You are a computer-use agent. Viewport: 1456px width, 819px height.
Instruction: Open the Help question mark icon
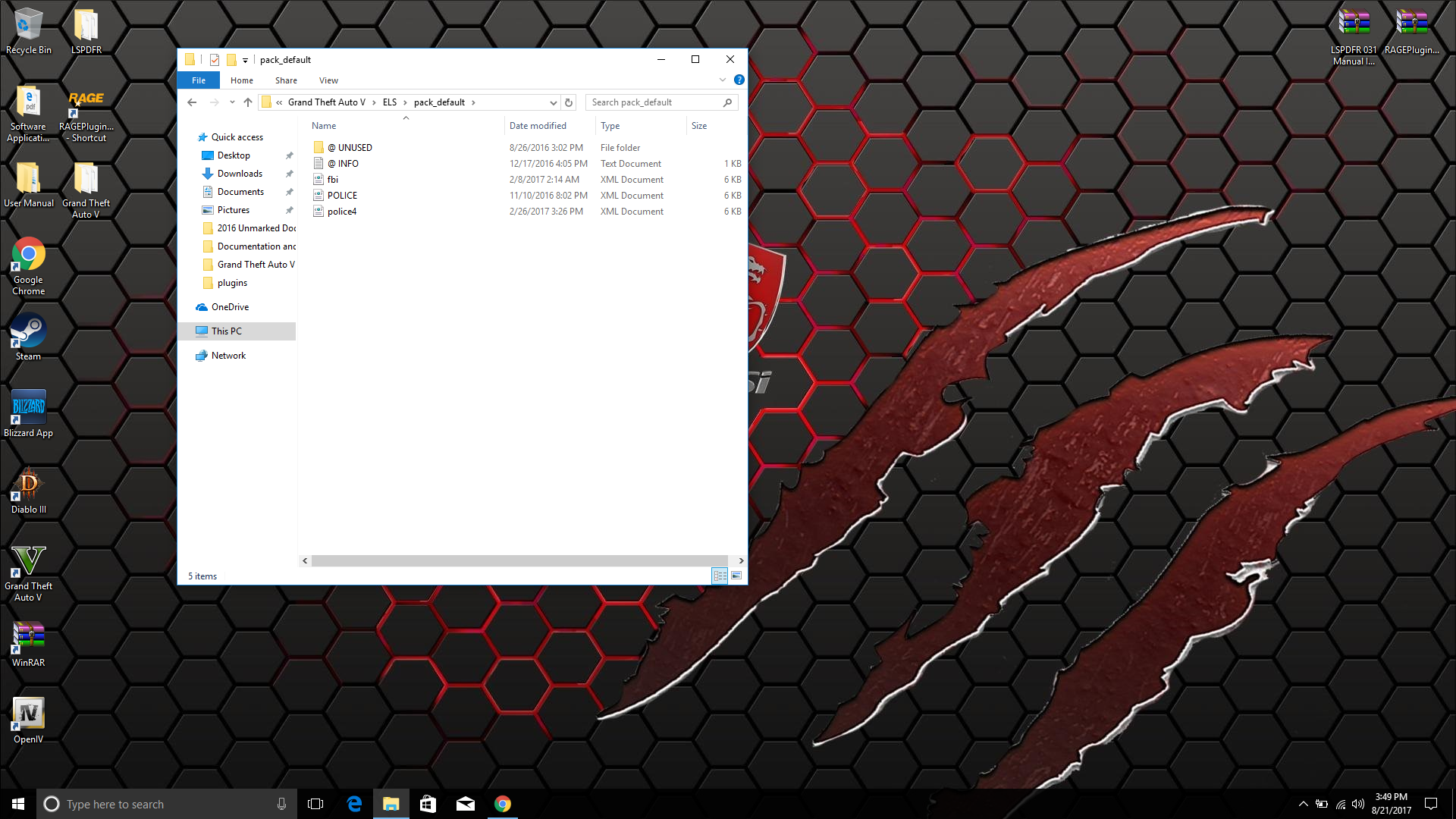(739, 80)
